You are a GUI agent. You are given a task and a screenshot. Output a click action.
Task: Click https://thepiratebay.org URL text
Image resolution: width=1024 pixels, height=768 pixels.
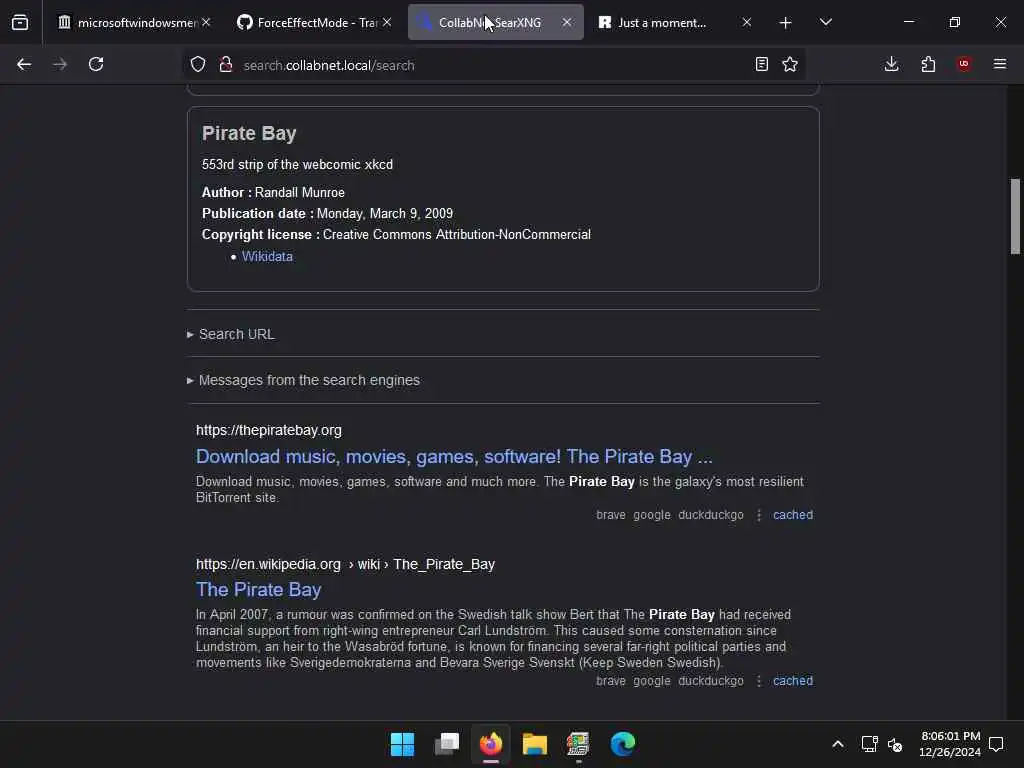[x=268, y=430]
